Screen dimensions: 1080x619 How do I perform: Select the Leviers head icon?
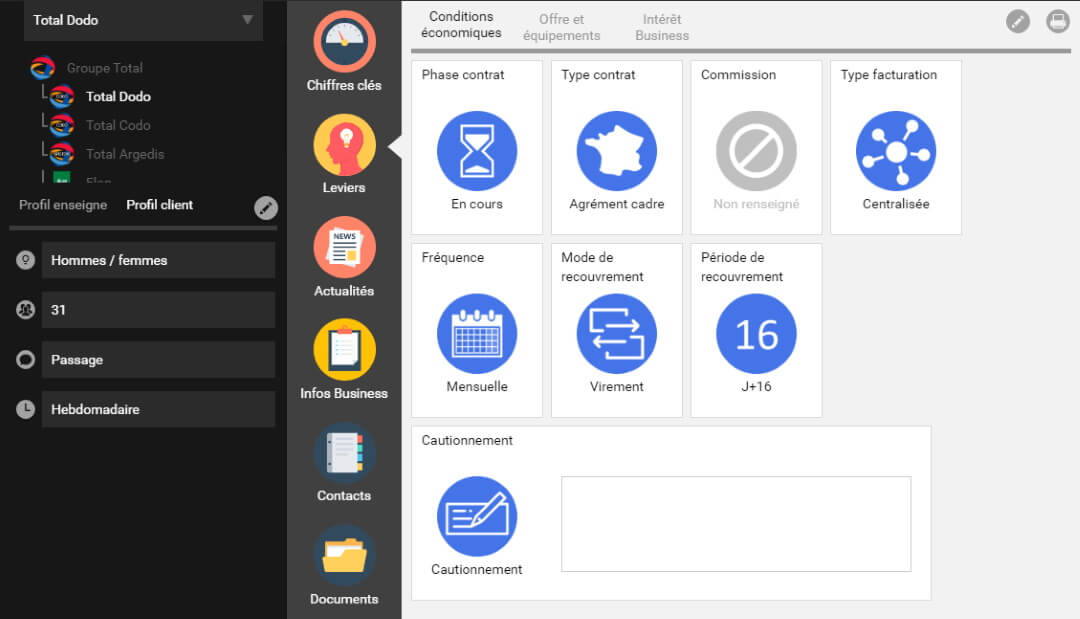pyautogui.click(x=344, y=145)
